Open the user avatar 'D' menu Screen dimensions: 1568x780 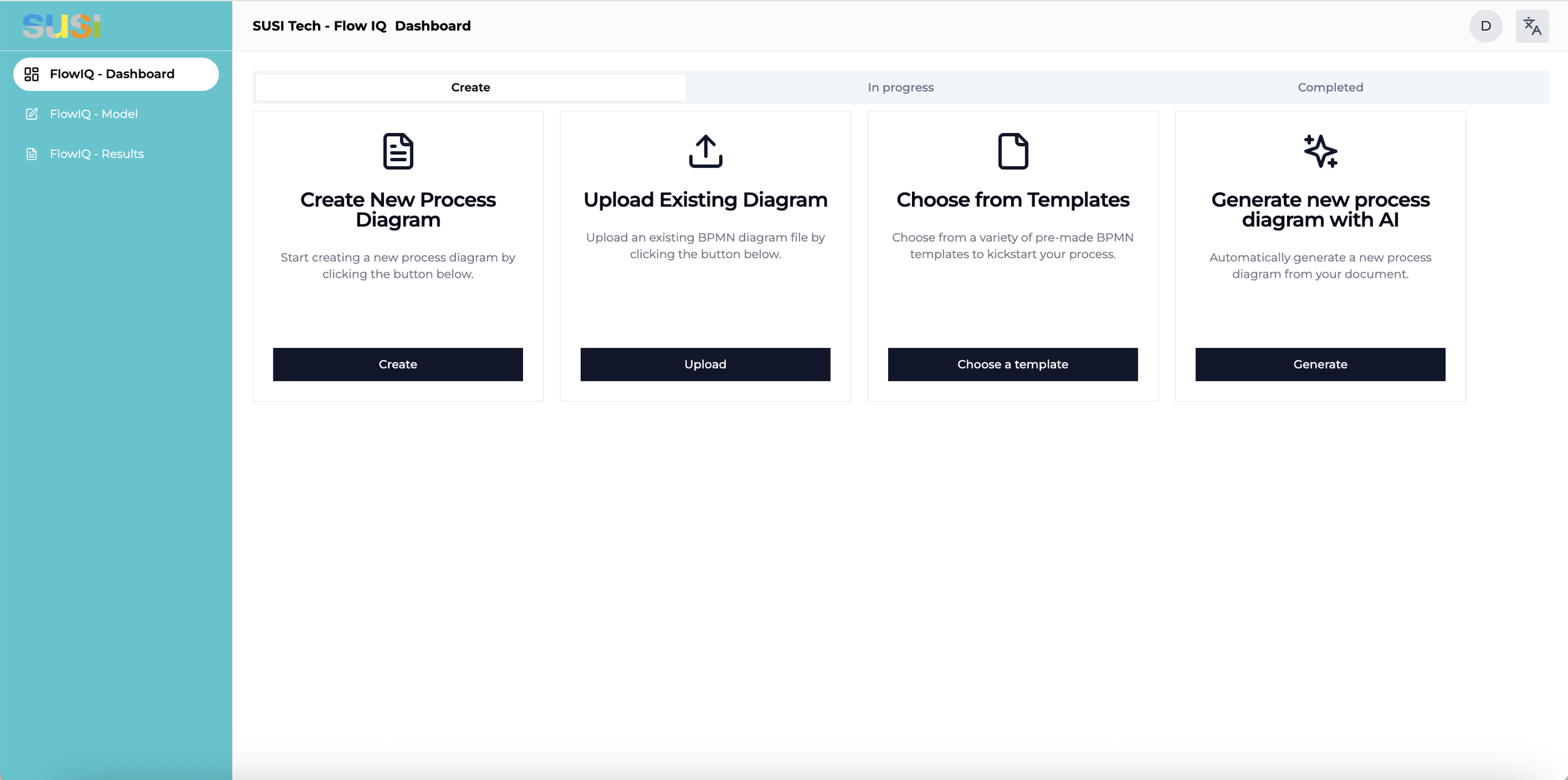1485,26
